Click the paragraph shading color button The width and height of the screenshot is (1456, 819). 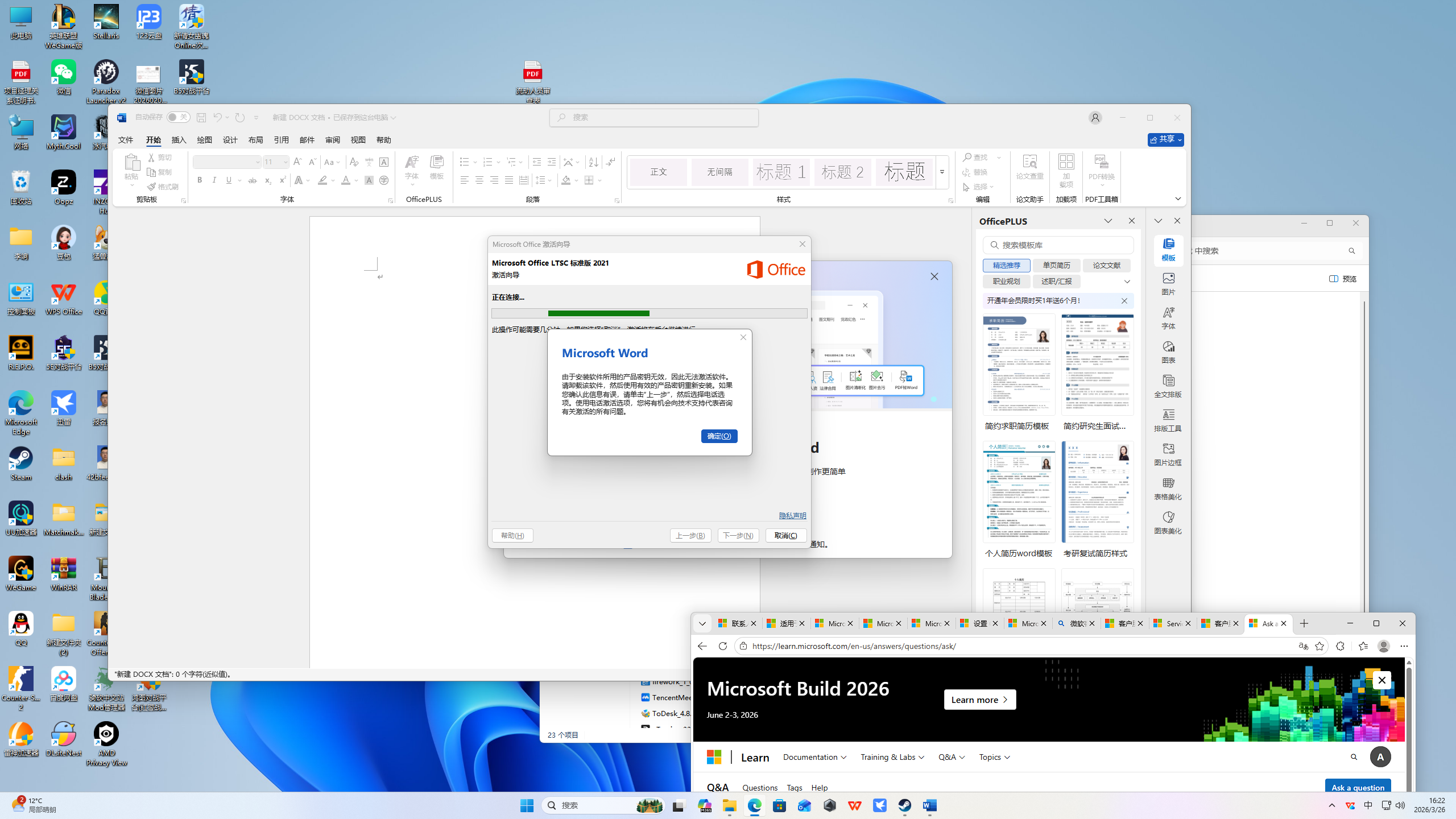(x=566, y=180)
